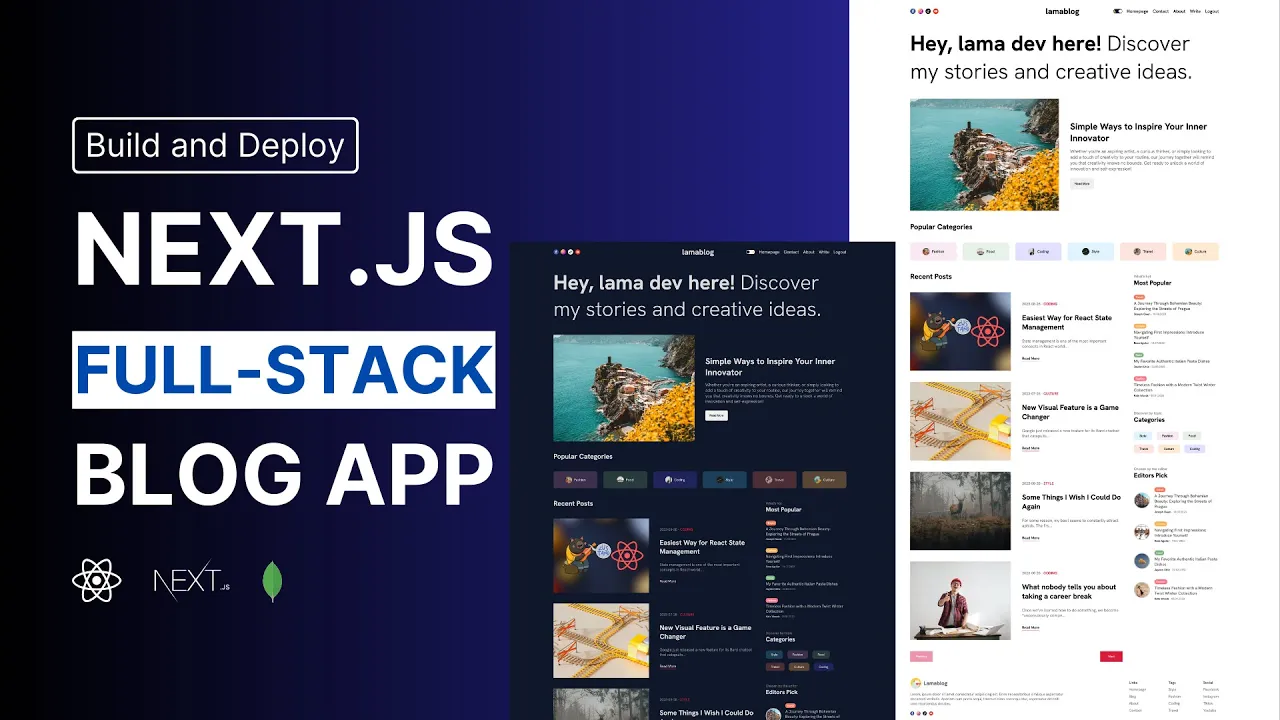
Task: Select the Fashion category chip icon
Action: 926,251
